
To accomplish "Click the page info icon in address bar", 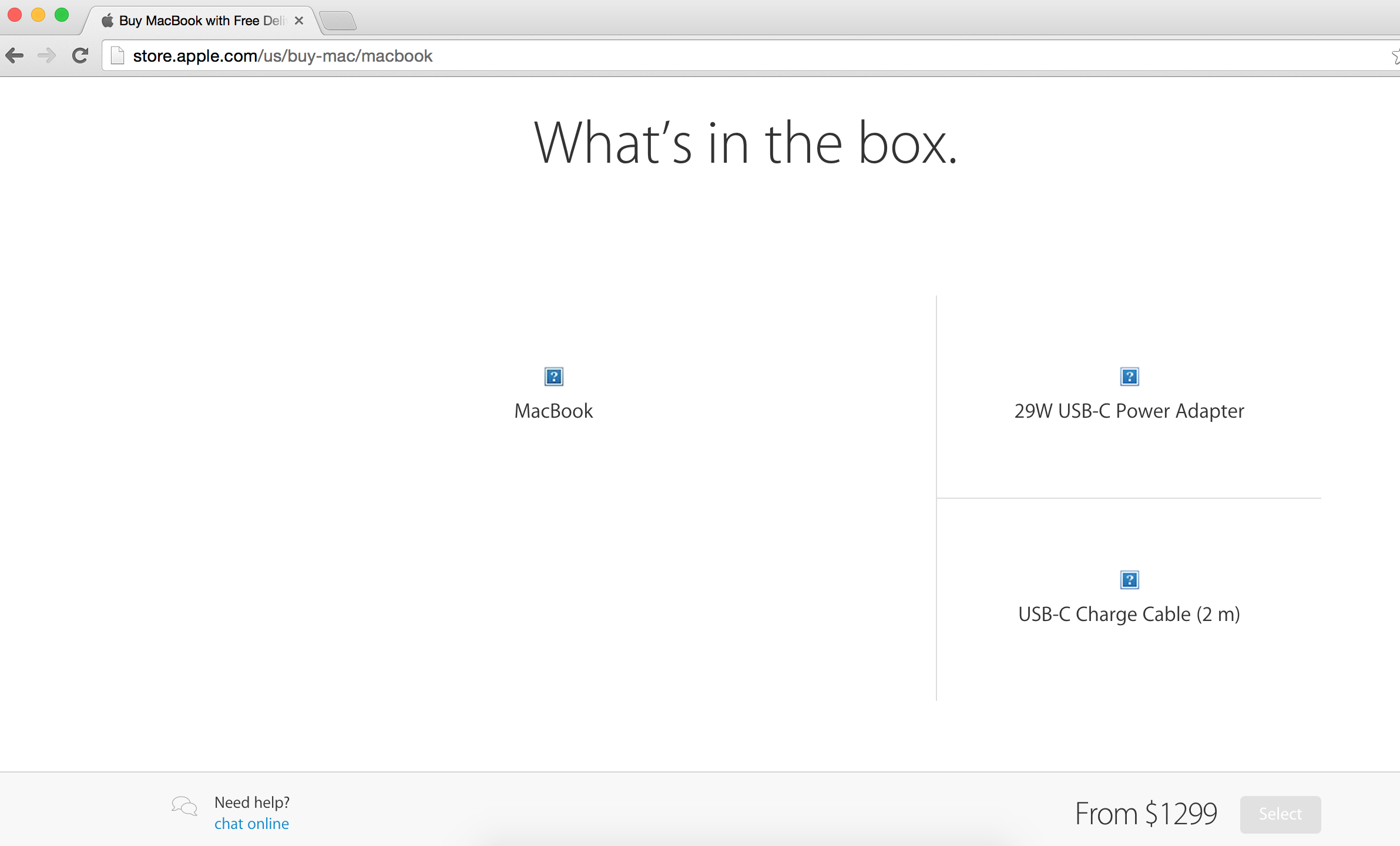I will coord(117,56).
